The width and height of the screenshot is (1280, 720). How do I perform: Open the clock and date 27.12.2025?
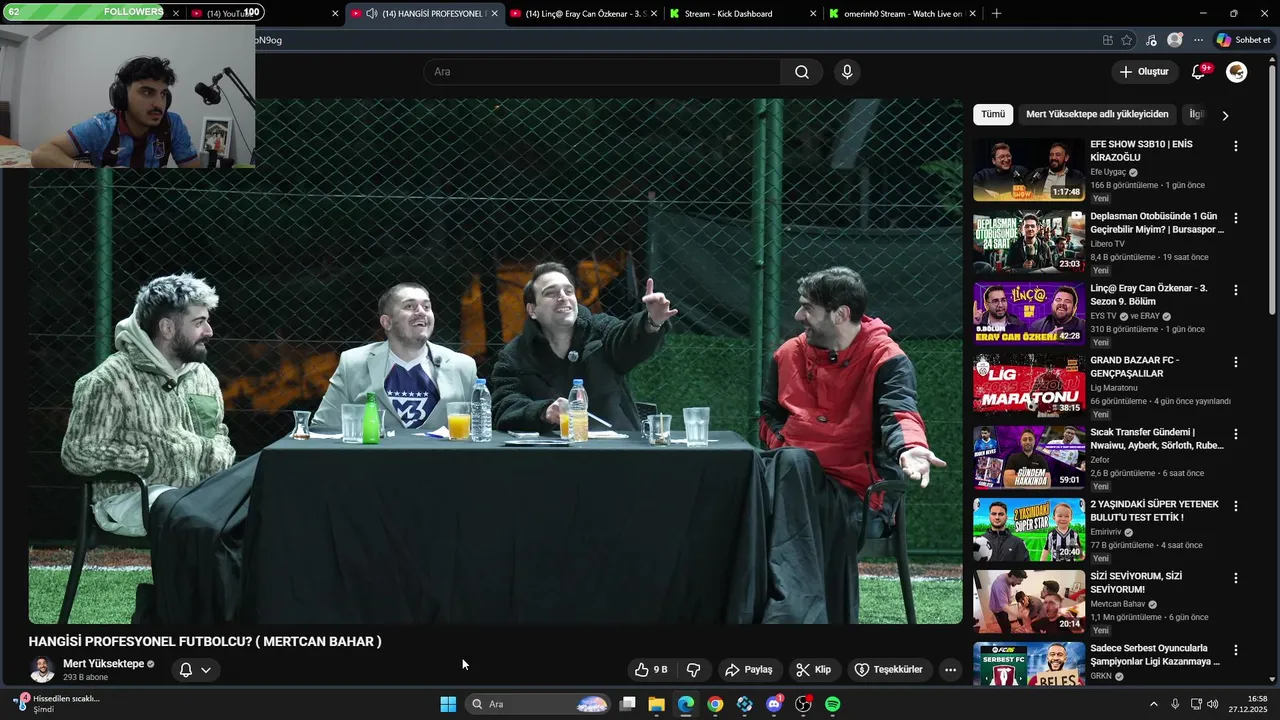point(1248,704)
